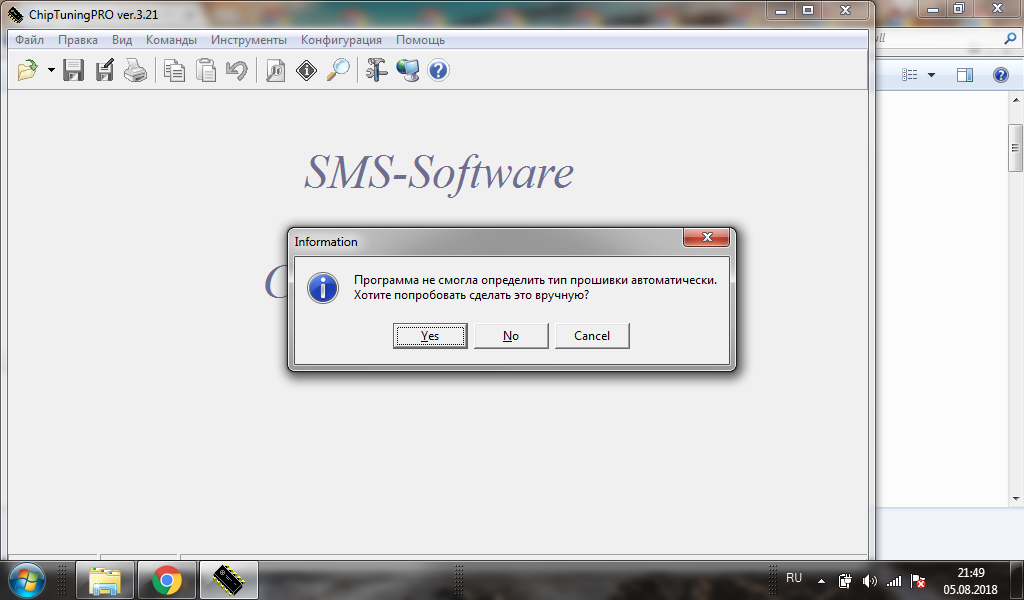Open Google Chrome from the taskbar

(167, 579)
